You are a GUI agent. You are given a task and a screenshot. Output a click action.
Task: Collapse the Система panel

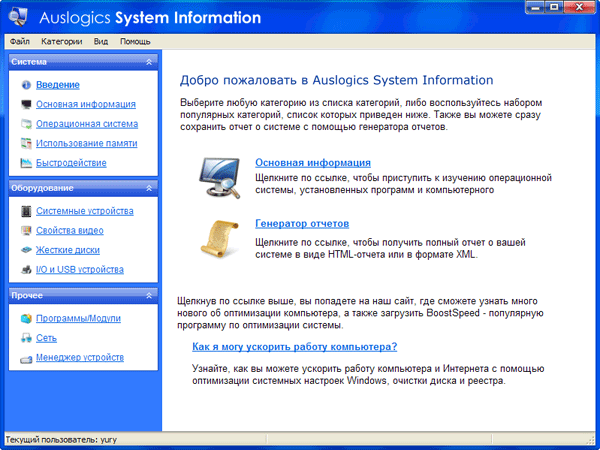(x=149, y=62)
